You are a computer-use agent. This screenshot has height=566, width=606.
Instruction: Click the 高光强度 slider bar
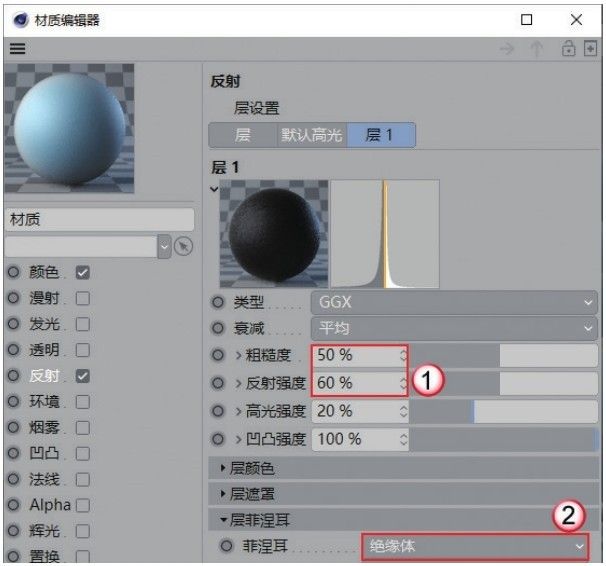[504, 411]
